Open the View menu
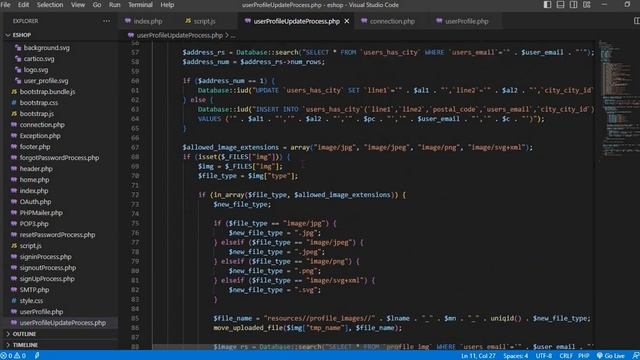 pos(78,5)
